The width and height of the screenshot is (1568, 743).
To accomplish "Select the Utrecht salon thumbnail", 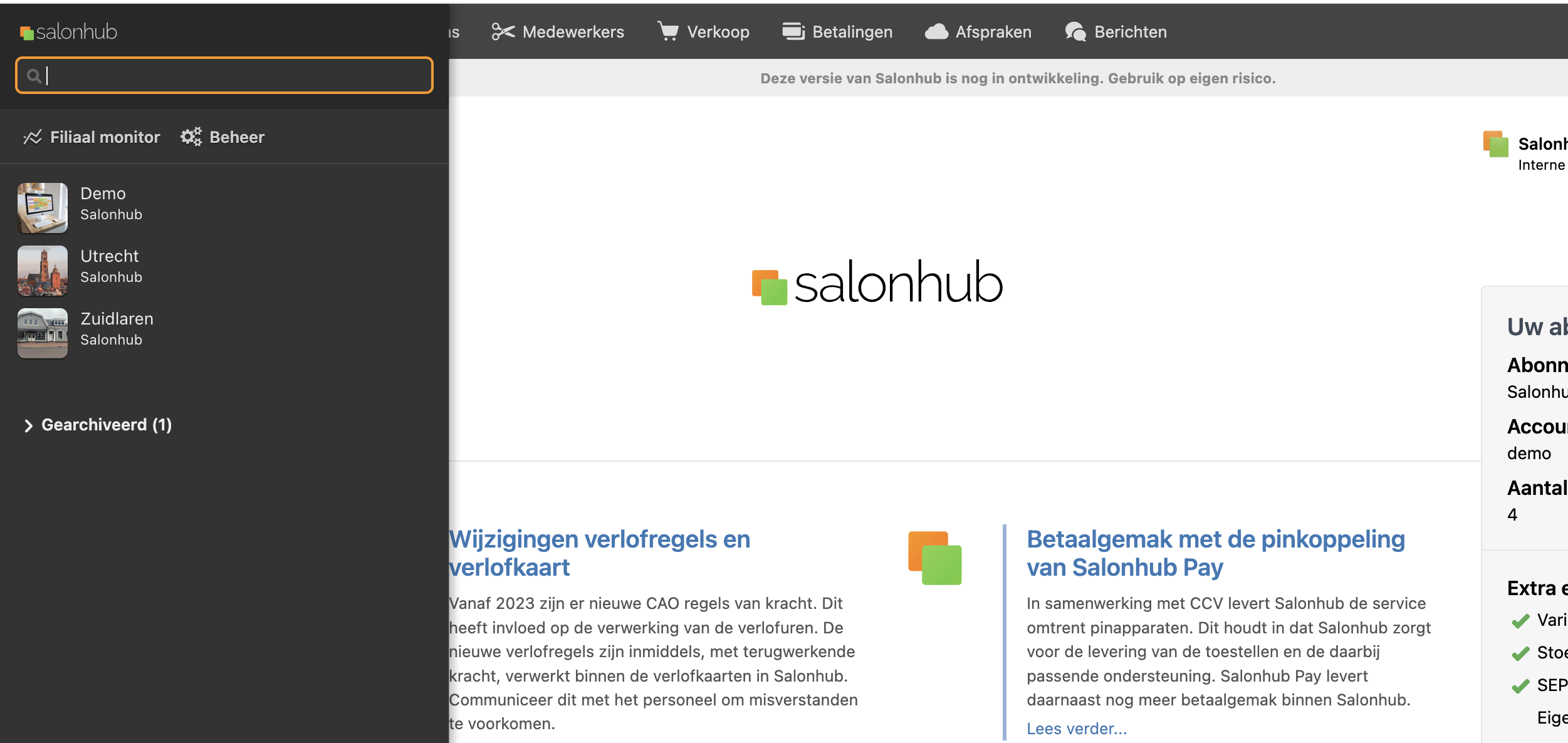I will pos(43,271).
